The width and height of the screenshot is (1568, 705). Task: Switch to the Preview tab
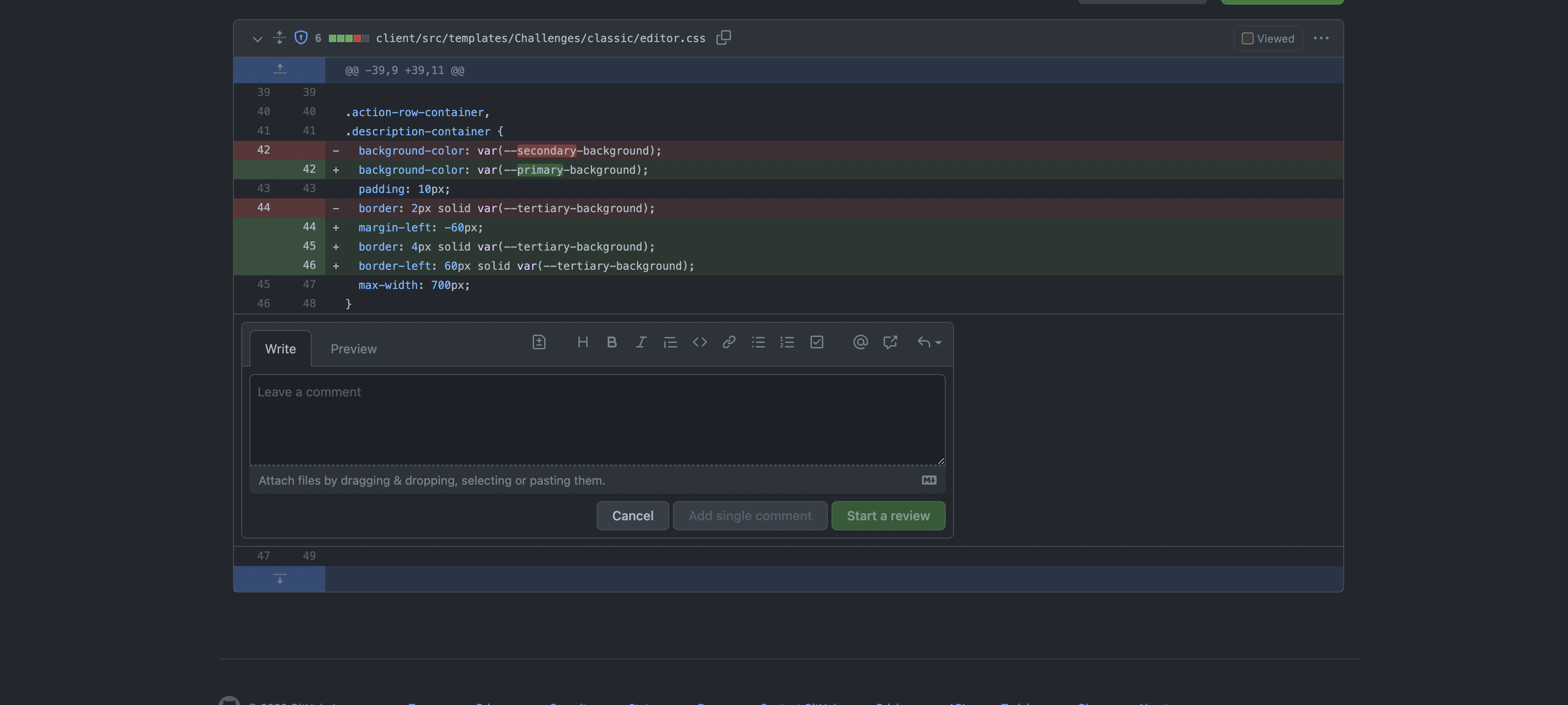point(354,348)
